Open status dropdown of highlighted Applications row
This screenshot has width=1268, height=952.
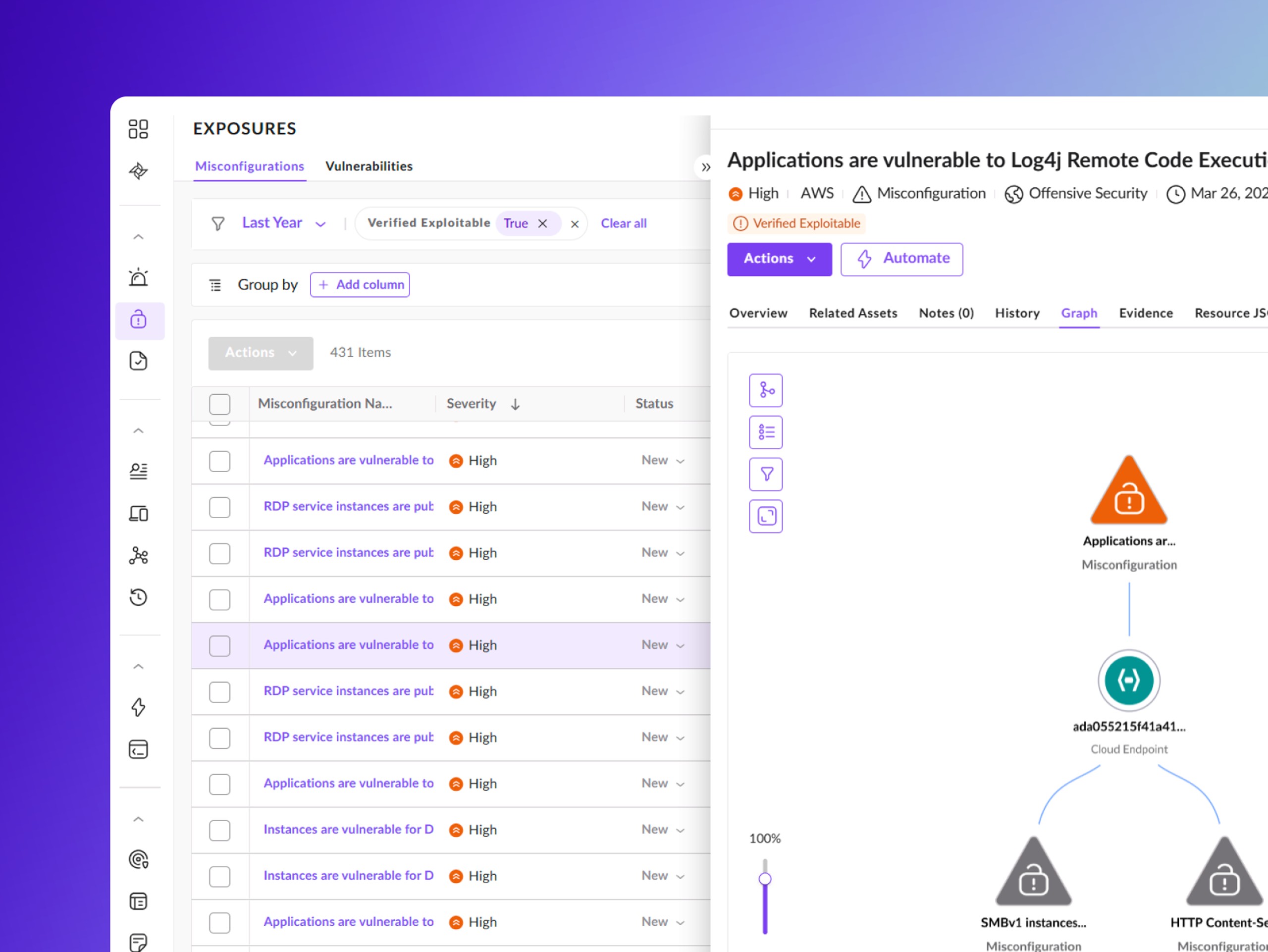point(663,645)
